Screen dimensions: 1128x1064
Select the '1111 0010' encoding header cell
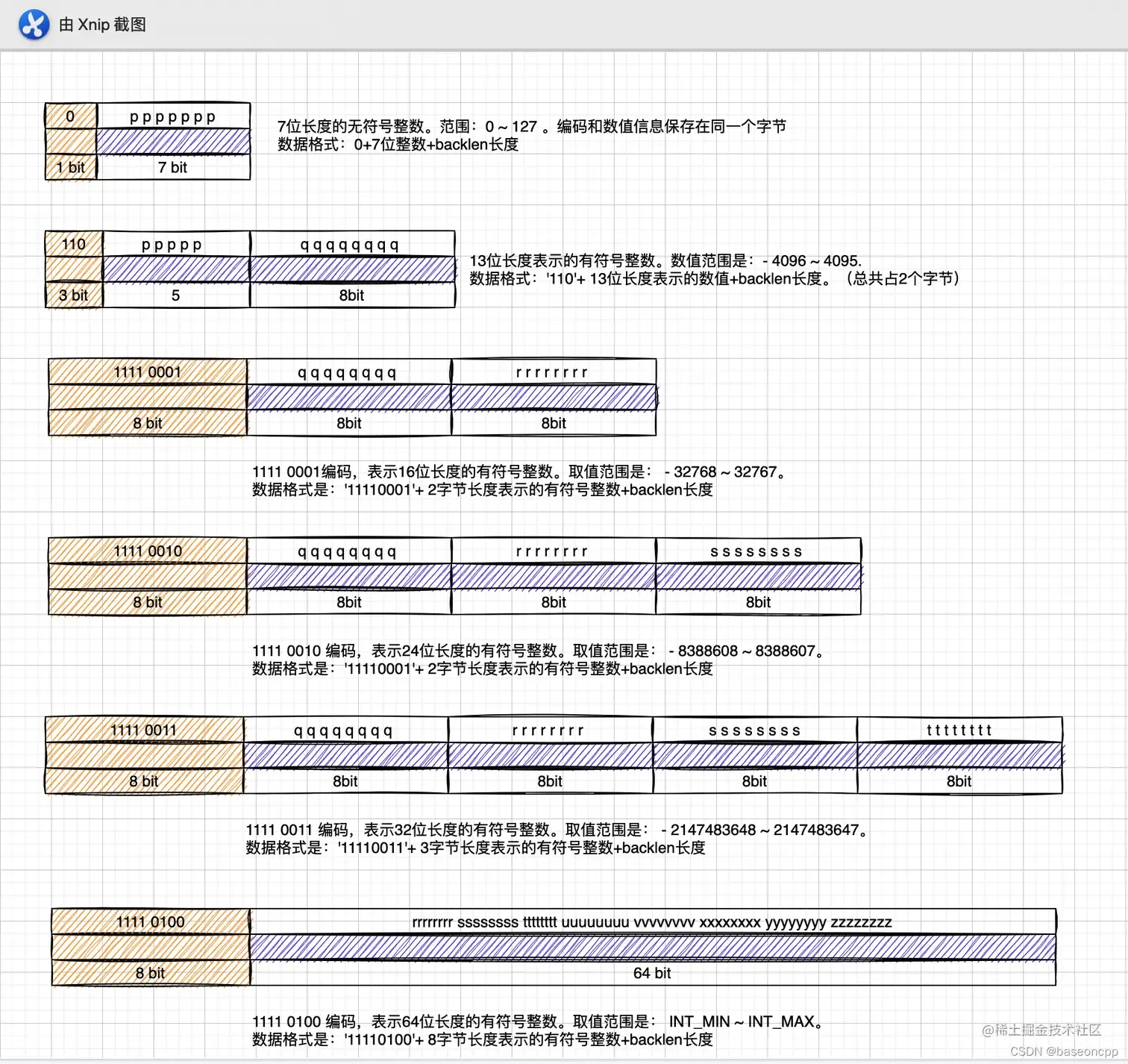click(x=148, y=551)
